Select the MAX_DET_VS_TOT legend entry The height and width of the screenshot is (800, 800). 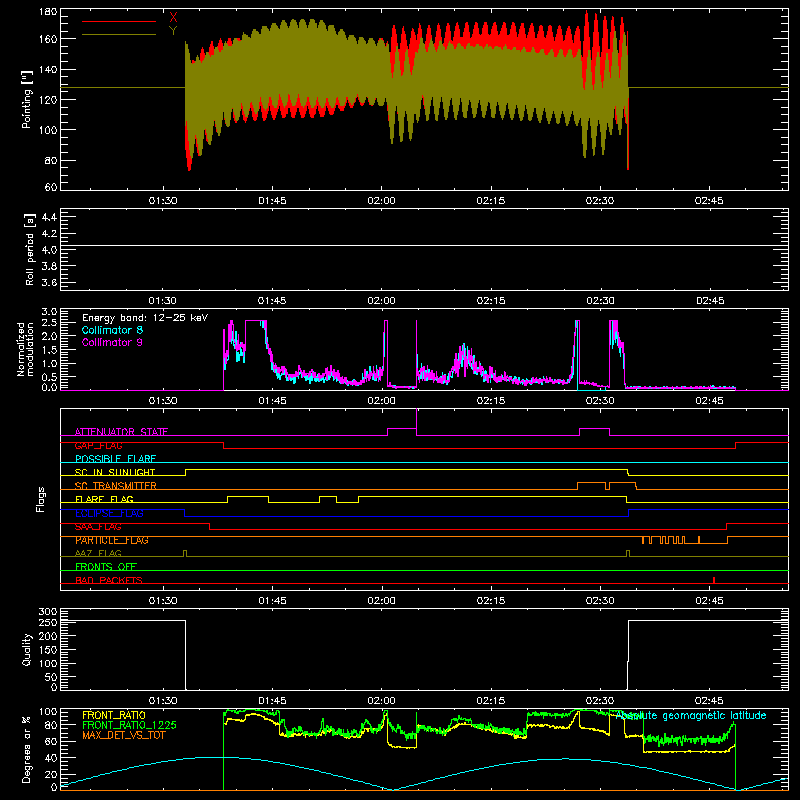[124, 735]
